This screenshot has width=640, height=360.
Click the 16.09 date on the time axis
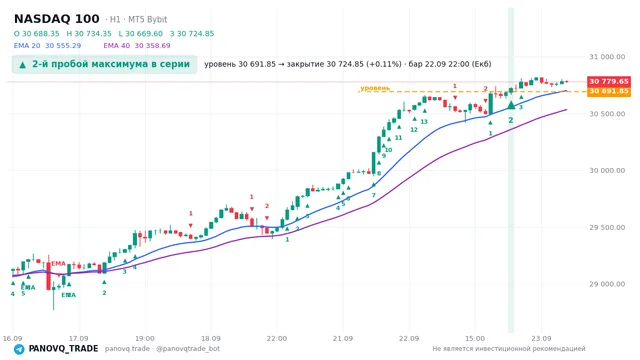click(12, 338)
